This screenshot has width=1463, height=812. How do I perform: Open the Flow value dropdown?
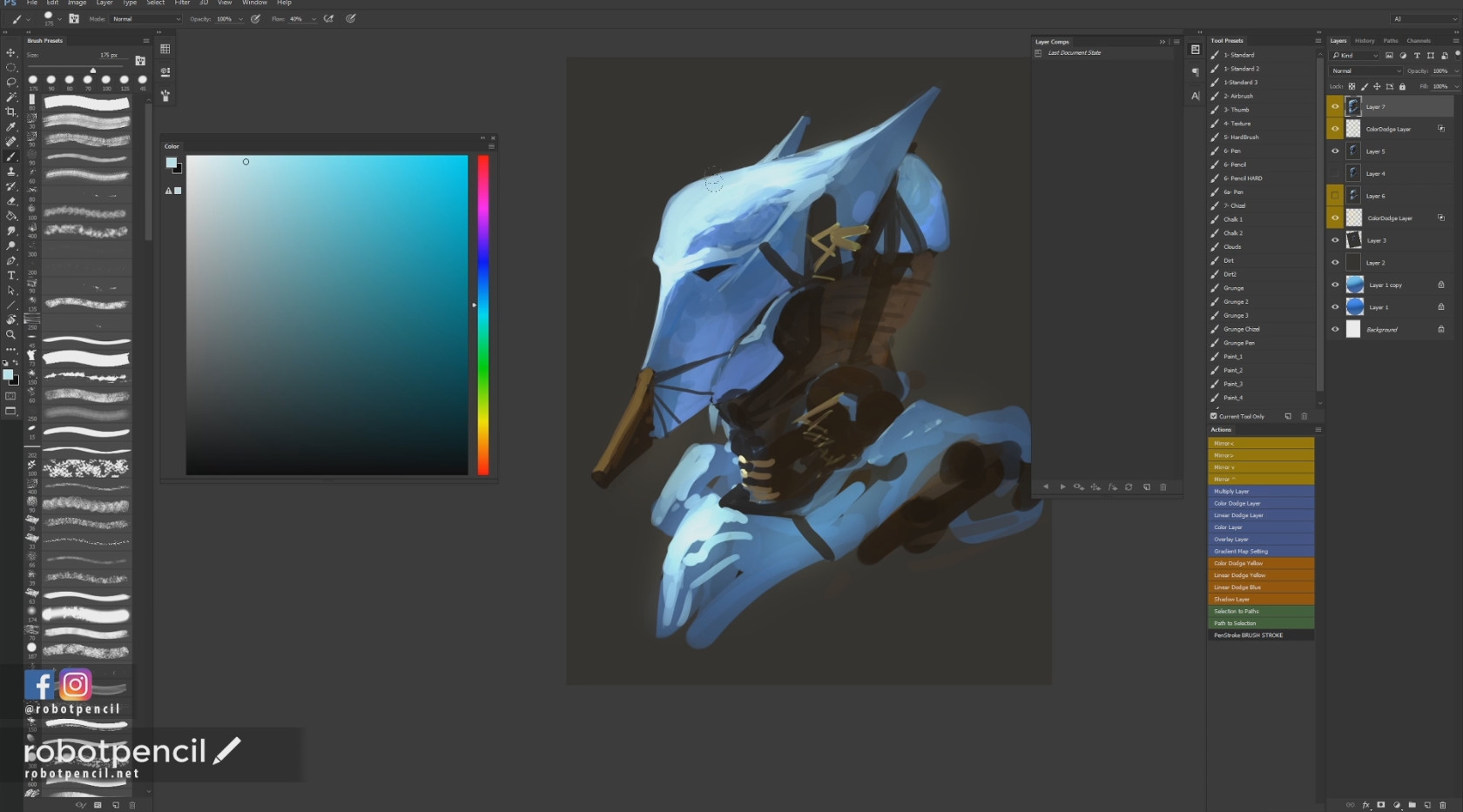[313, 18]
